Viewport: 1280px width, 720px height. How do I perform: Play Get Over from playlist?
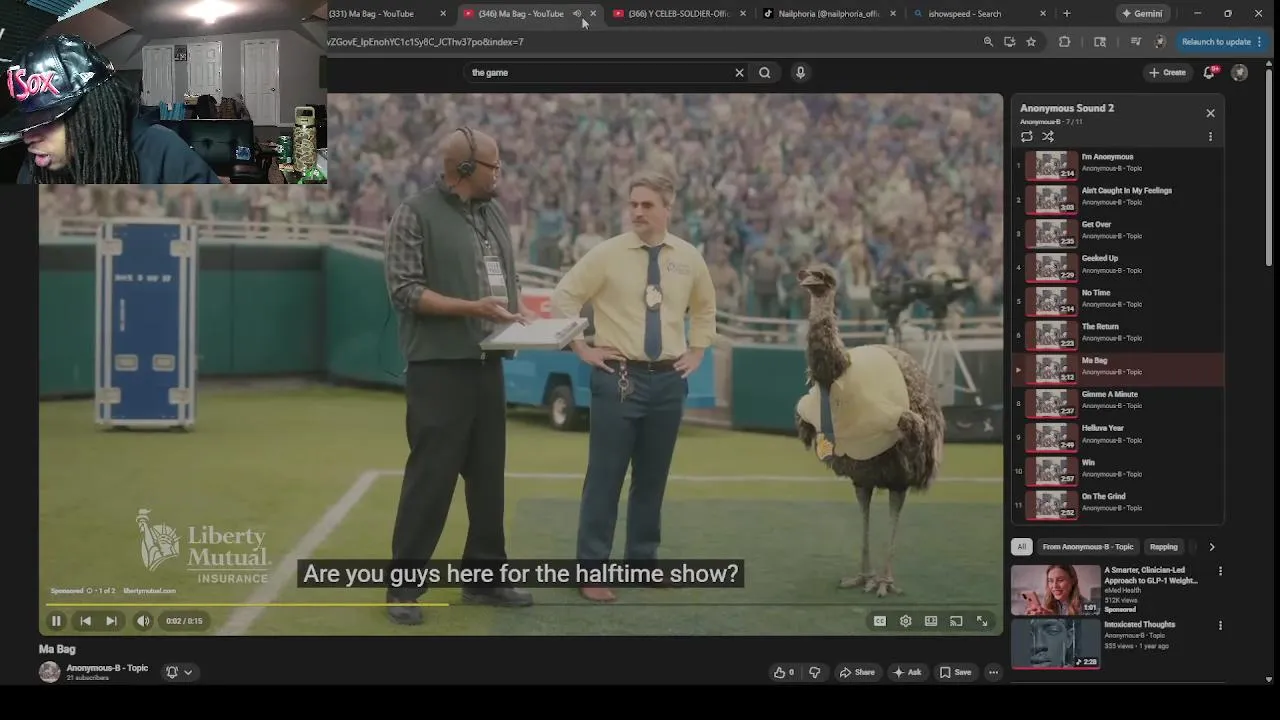click(1118, 233)
